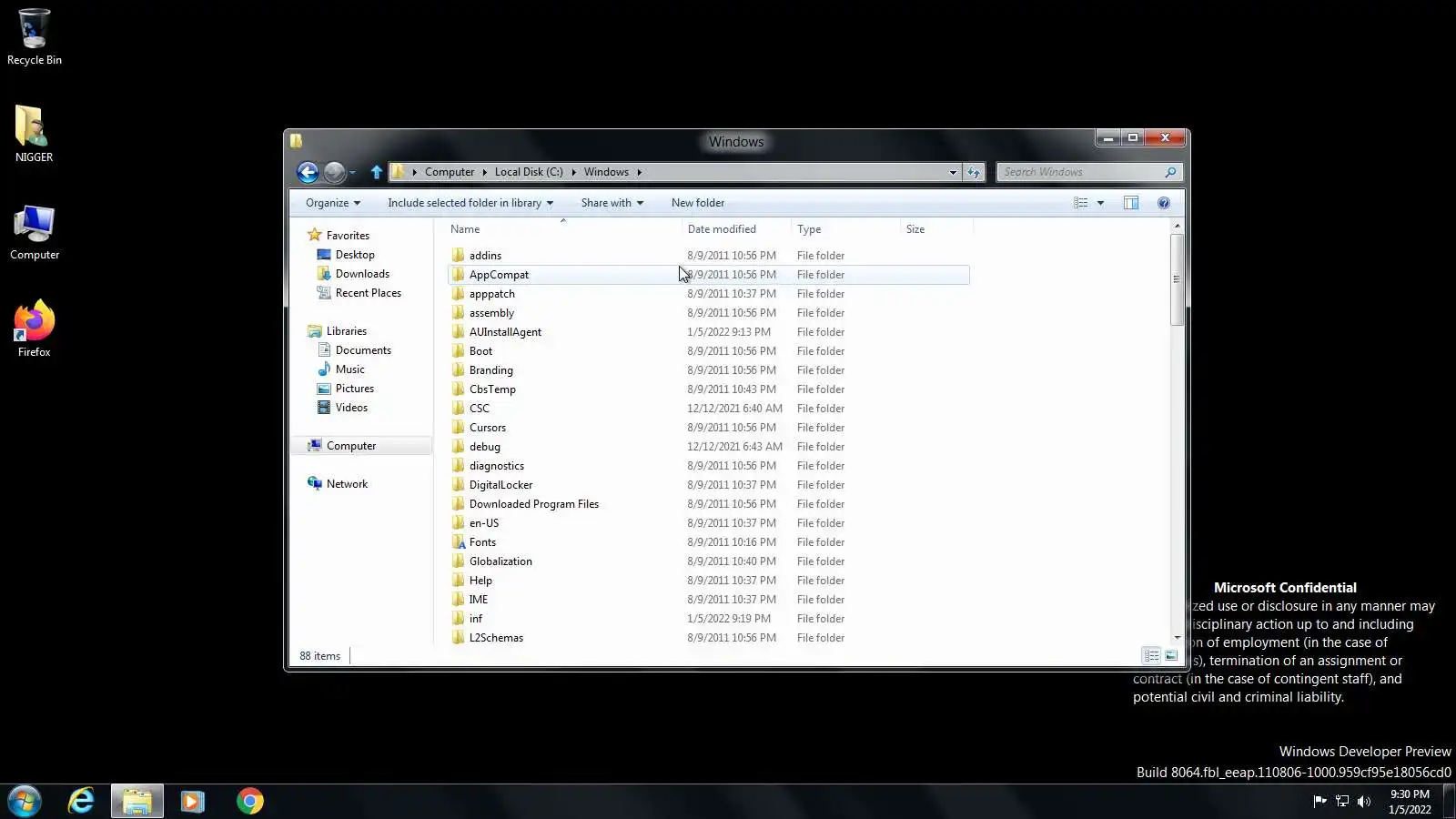Switch to large icons view from the status bar
The height and width of the screenshot is (819, 1456).
(1171, 655)
